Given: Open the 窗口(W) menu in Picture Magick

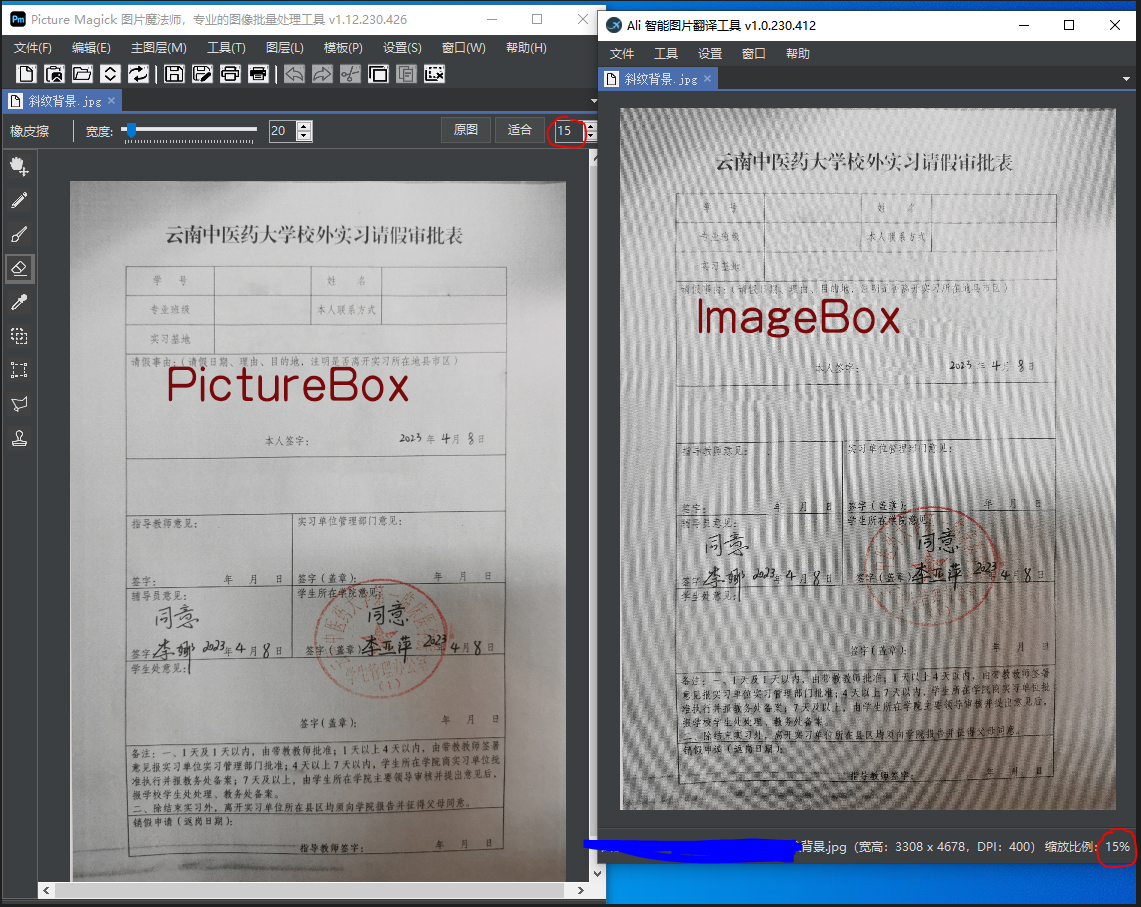Looking at the screenshot, I should coord(464,48).
